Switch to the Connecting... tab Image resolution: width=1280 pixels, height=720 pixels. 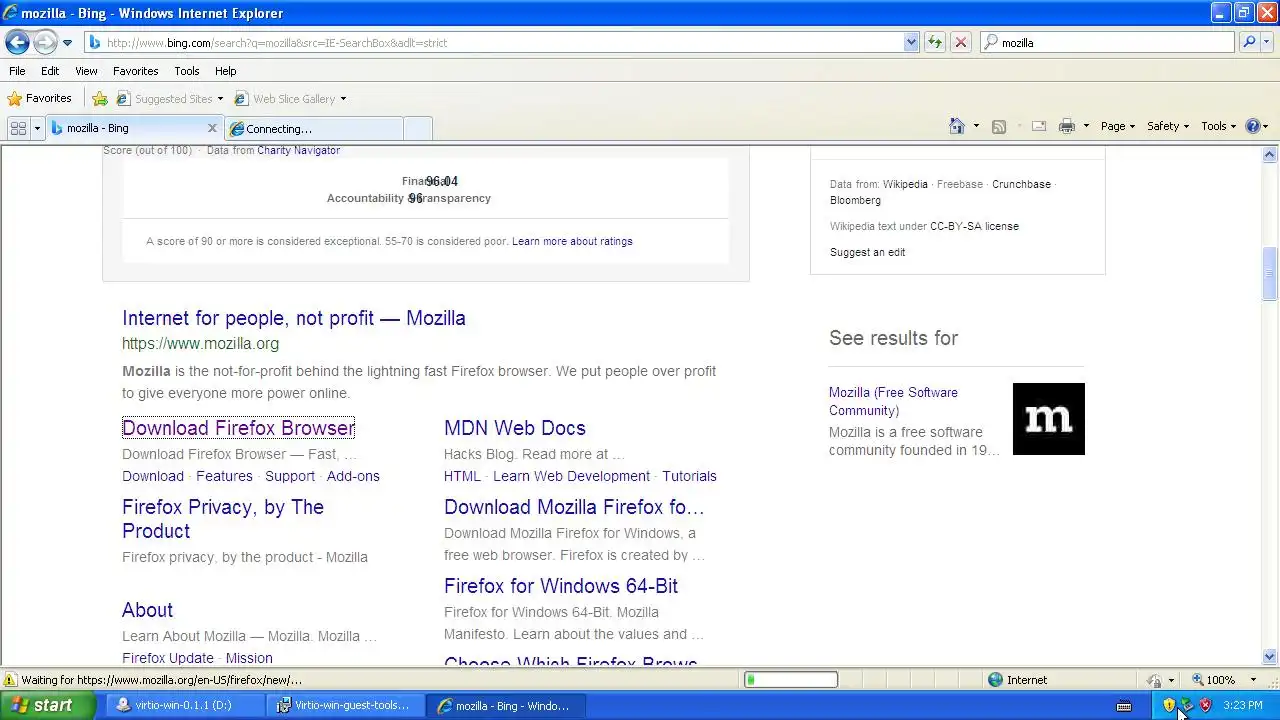tap(313, 129)
